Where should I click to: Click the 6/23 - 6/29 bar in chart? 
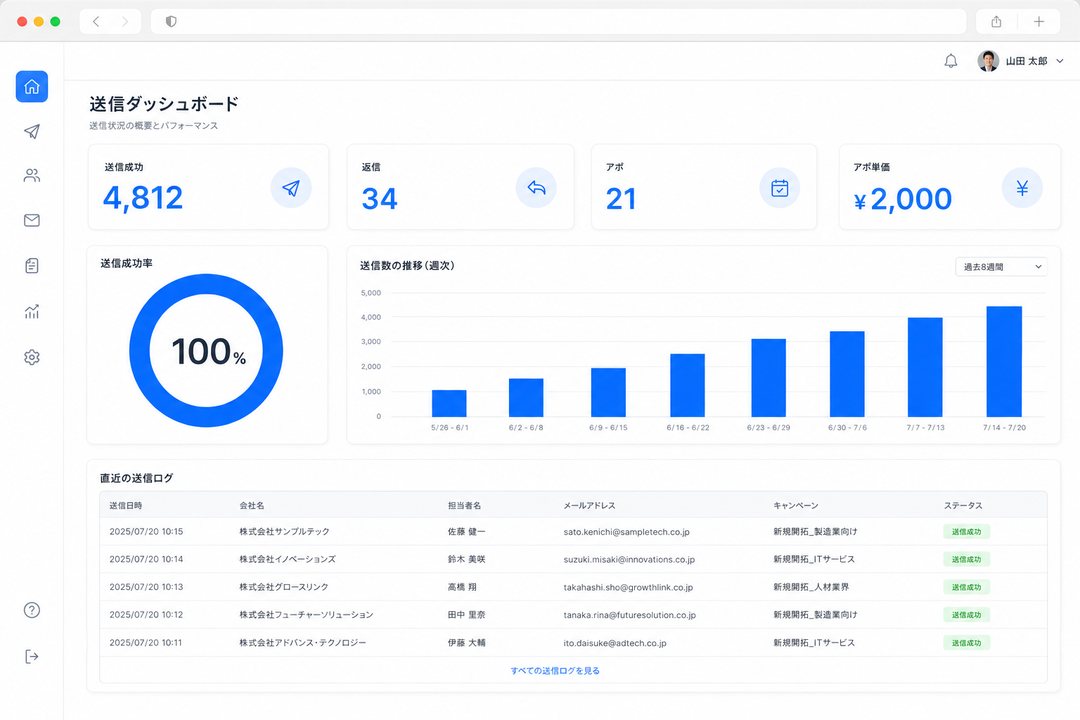(x=769, y=378)
